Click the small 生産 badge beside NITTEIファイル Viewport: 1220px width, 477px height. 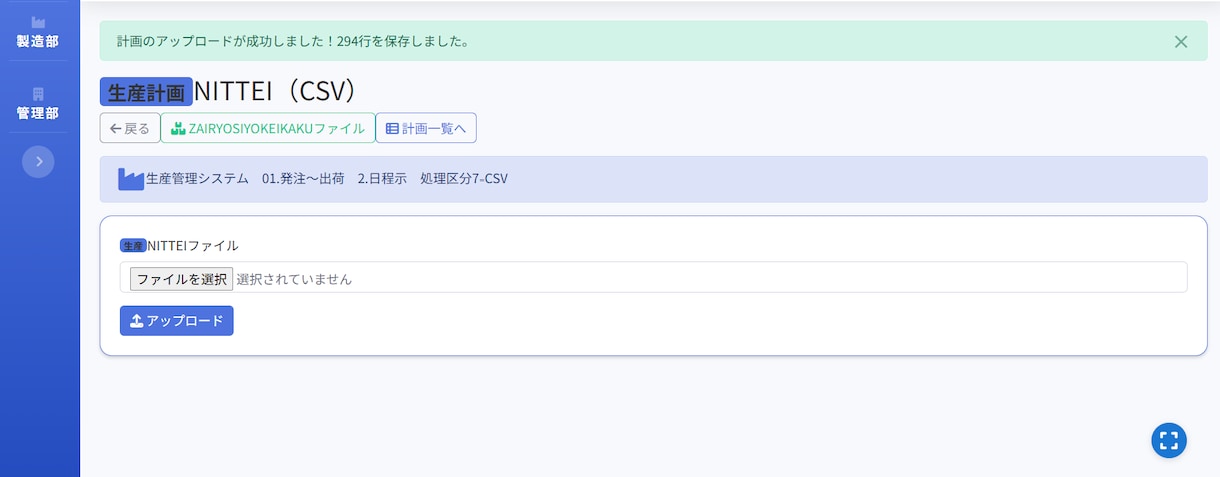(133, 245)
